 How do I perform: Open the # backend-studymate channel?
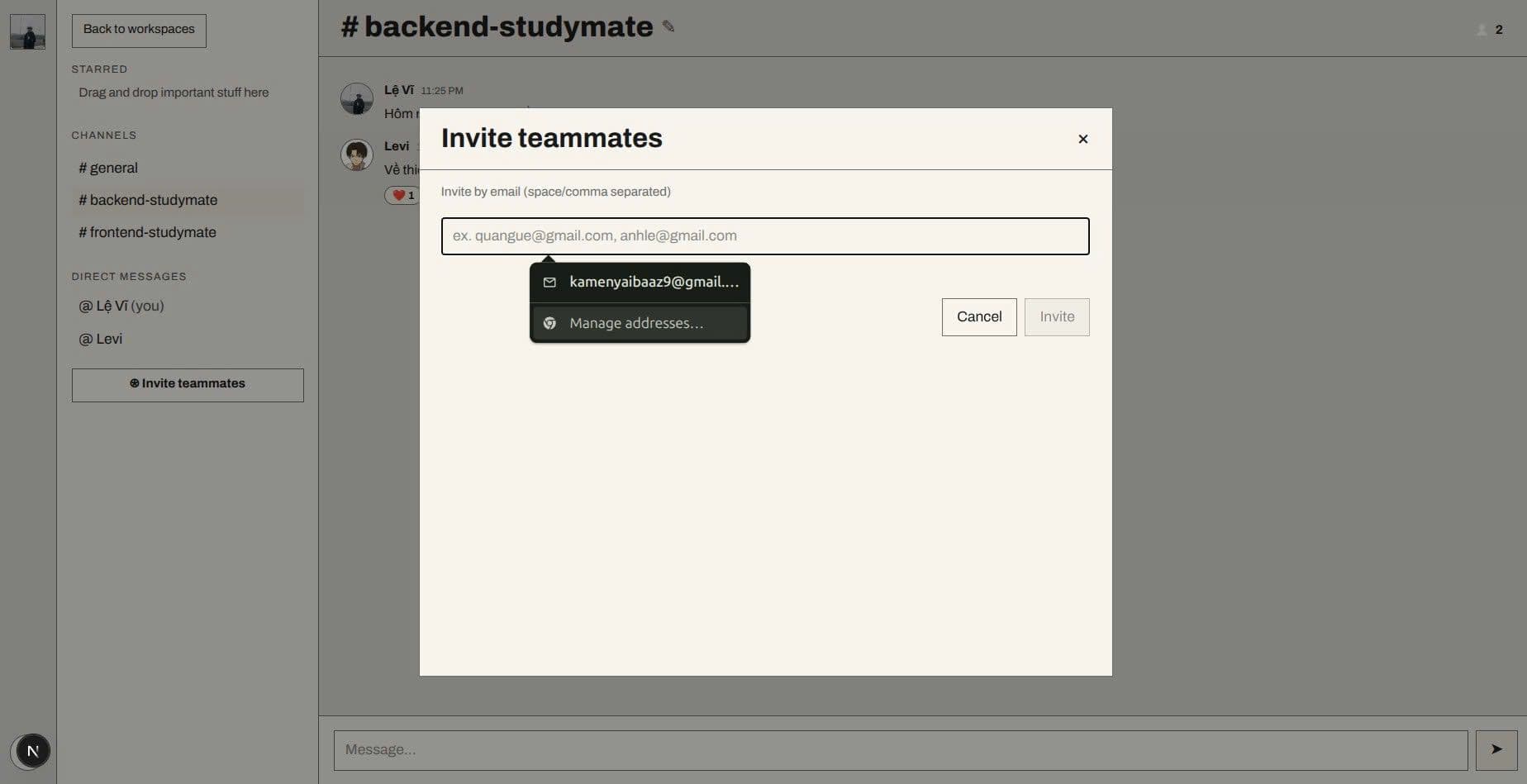[188, 200]
